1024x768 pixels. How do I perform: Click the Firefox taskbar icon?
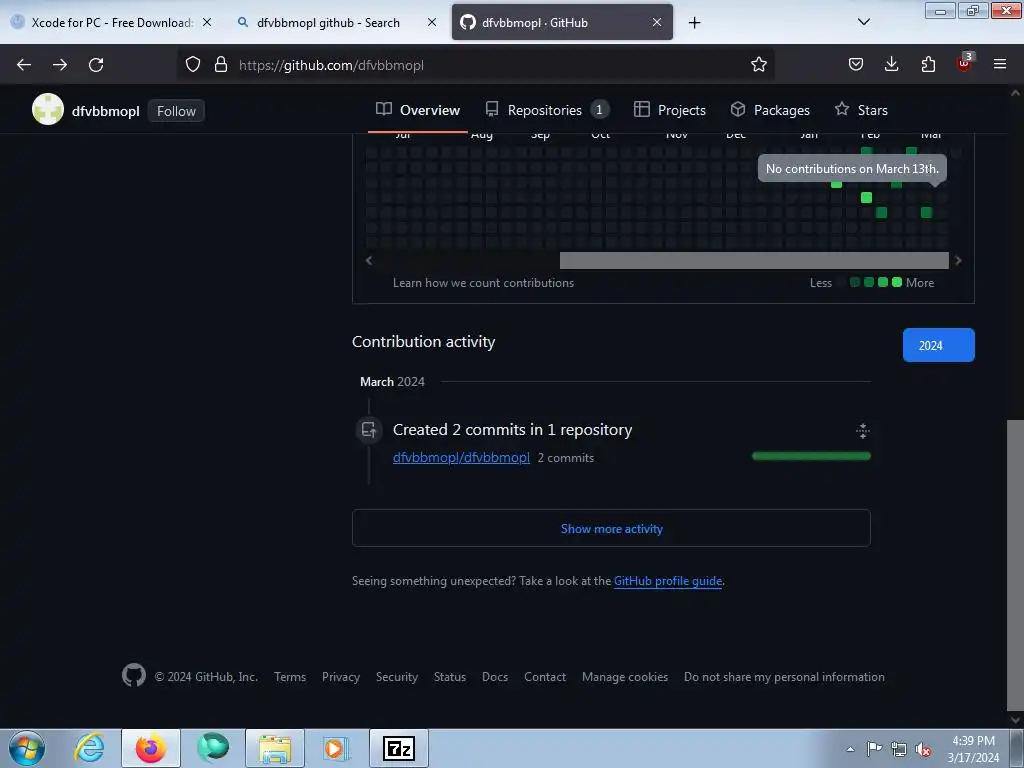pos(151,748)
